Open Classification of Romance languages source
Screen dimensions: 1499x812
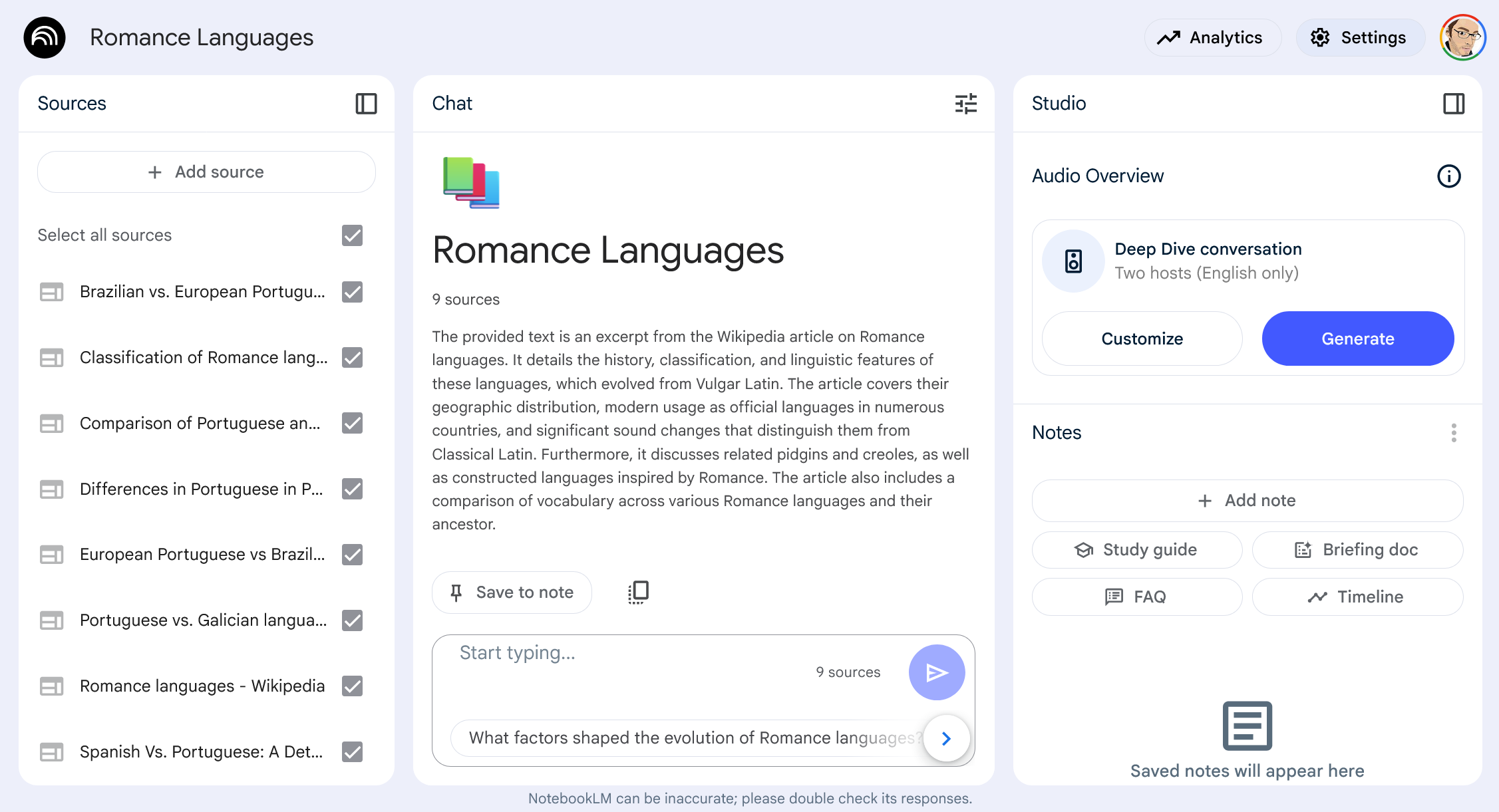(203, 358)
